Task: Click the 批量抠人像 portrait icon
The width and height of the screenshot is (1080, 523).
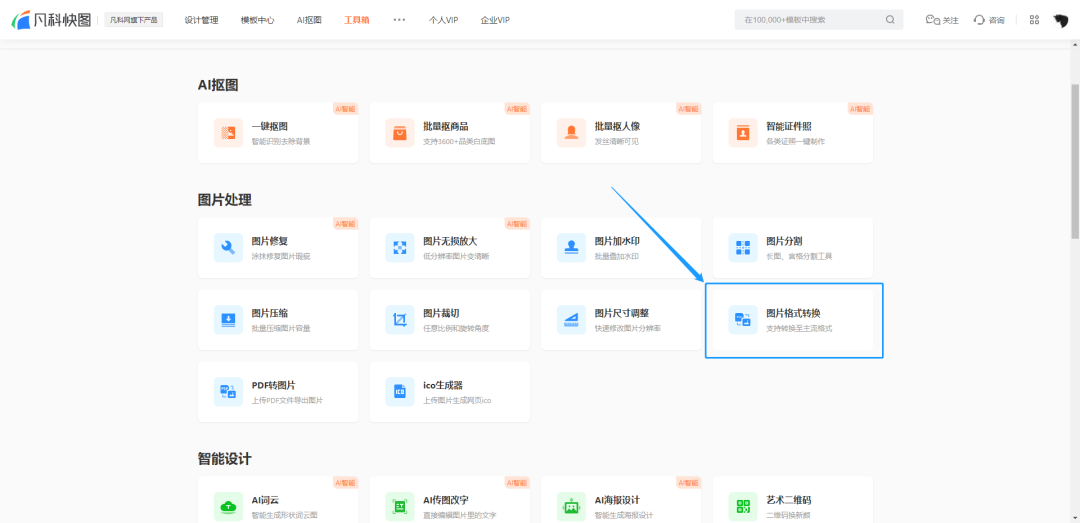Action: pyautogui.click(x=571, y=133)
